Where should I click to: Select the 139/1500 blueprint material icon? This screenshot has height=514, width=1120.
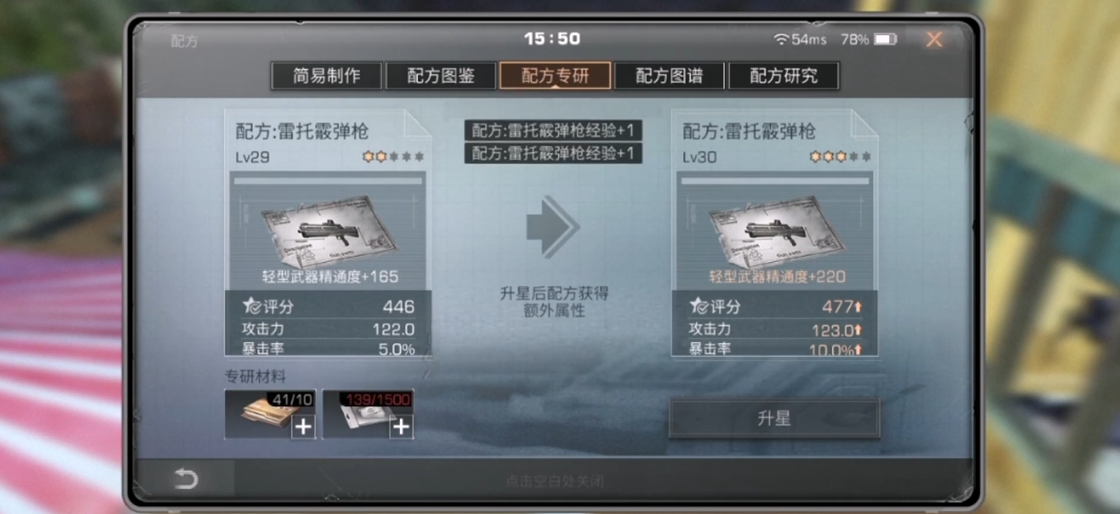coord(368,414)
